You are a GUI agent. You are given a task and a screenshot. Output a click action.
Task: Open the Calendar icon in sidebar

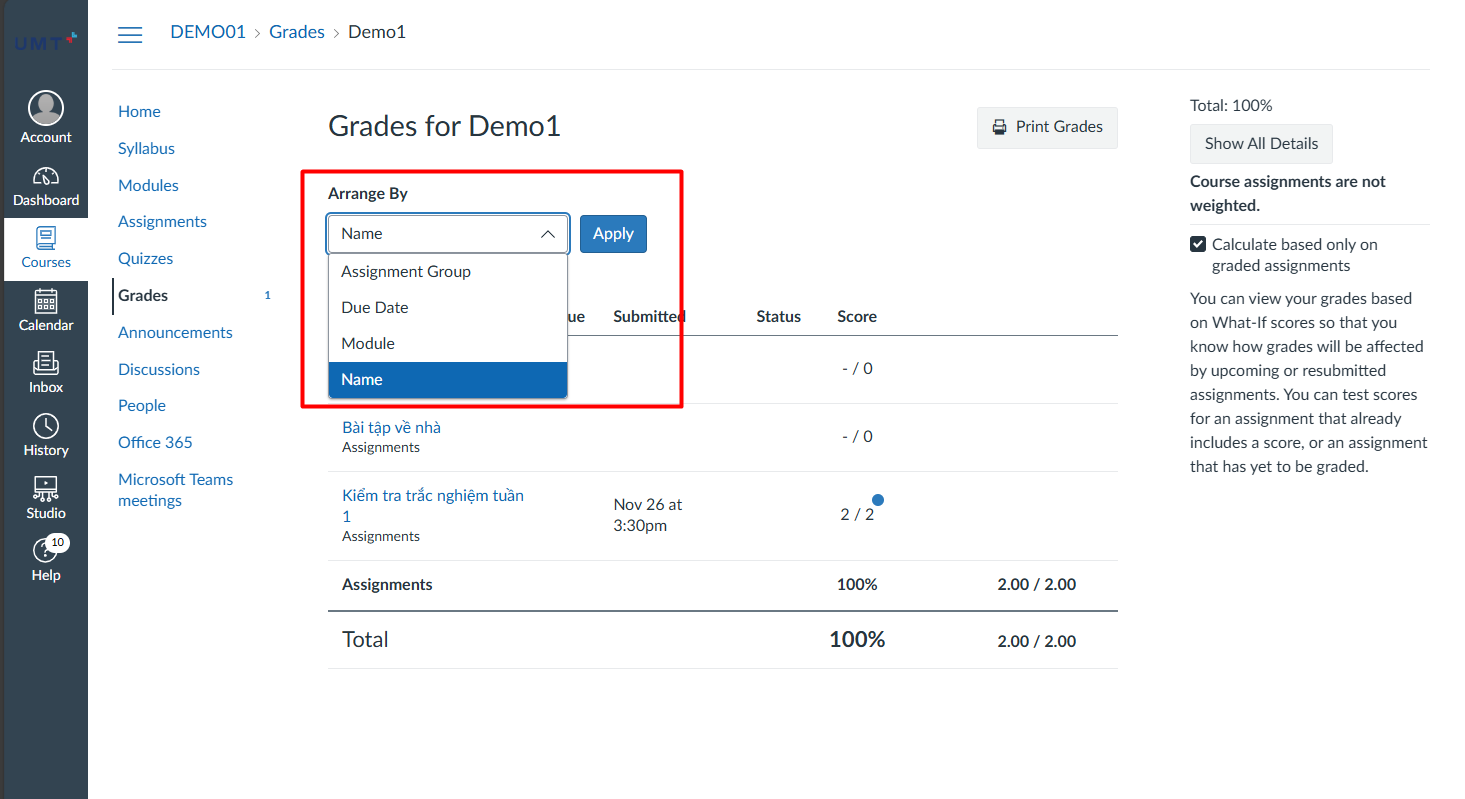coord(46,302)
